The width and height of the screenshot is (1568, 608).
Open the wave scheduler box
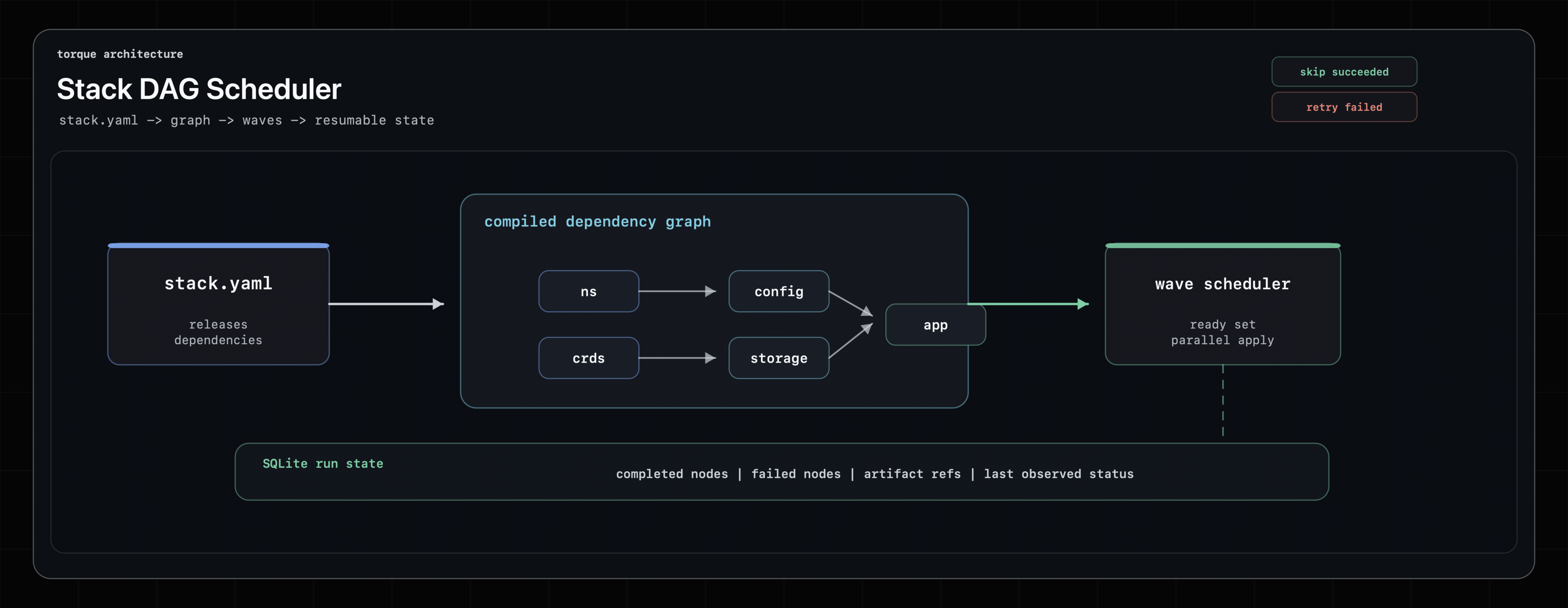pos(1223,304)
